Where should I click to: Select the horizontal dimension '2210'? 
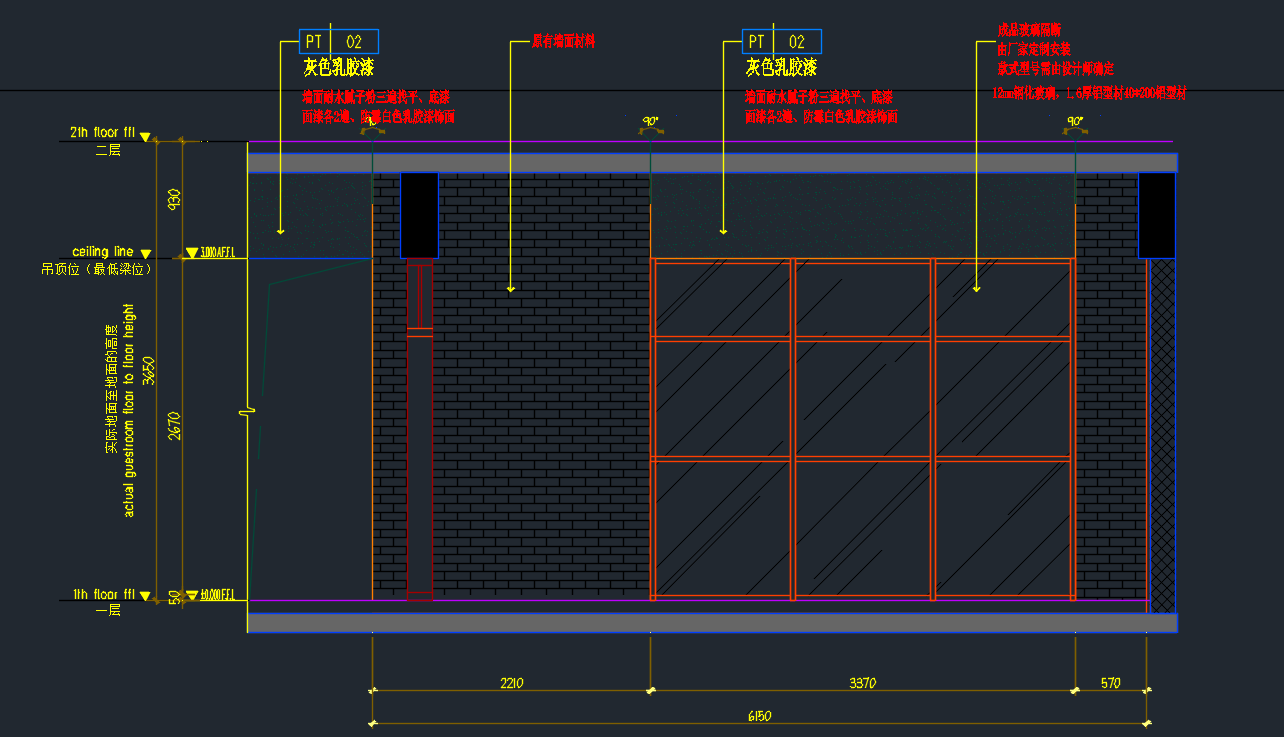click(512, 684)
